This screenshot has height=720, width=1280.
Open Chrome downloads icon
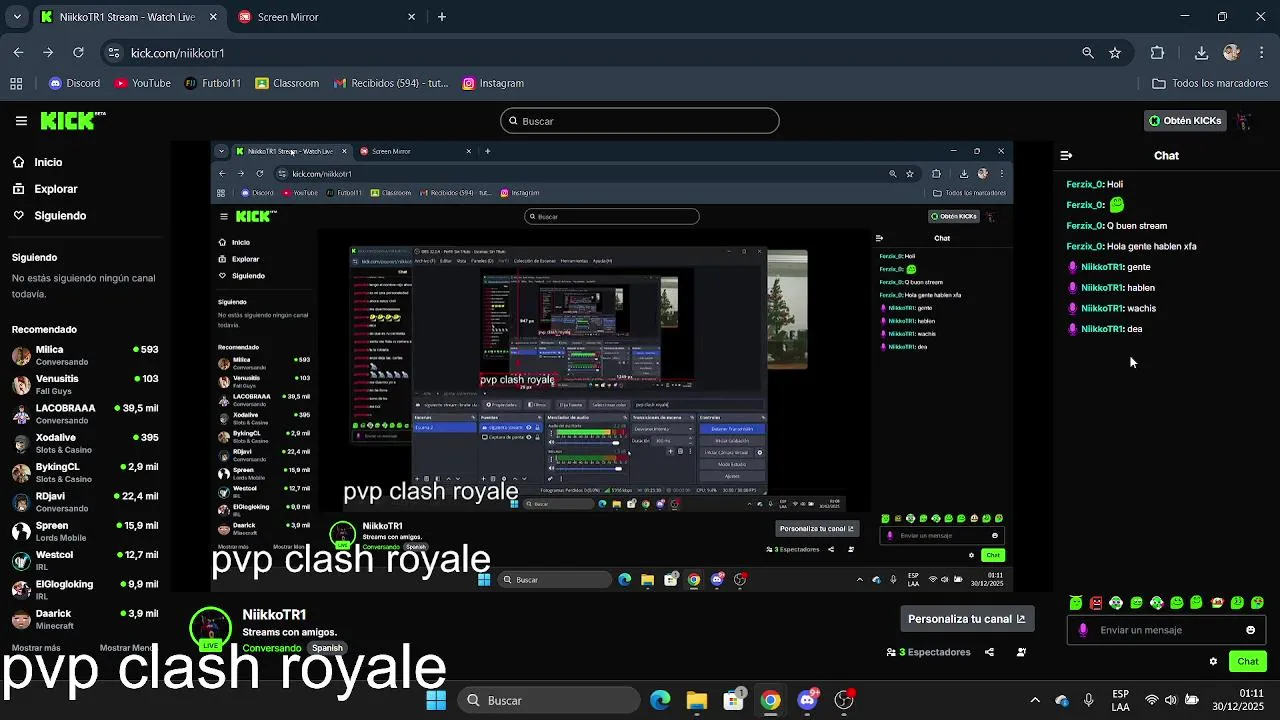1201,53
